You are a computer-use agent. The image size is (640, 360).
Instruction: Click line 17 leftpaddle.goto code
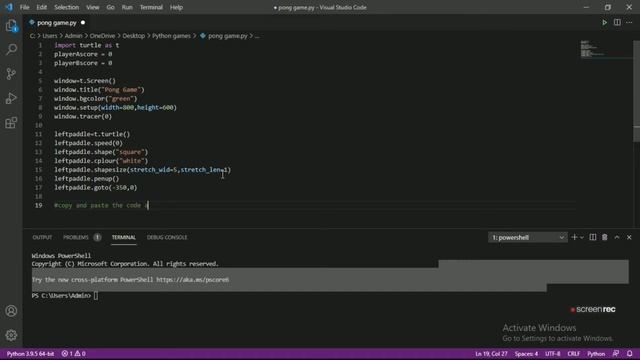click(x=96, y=188)
